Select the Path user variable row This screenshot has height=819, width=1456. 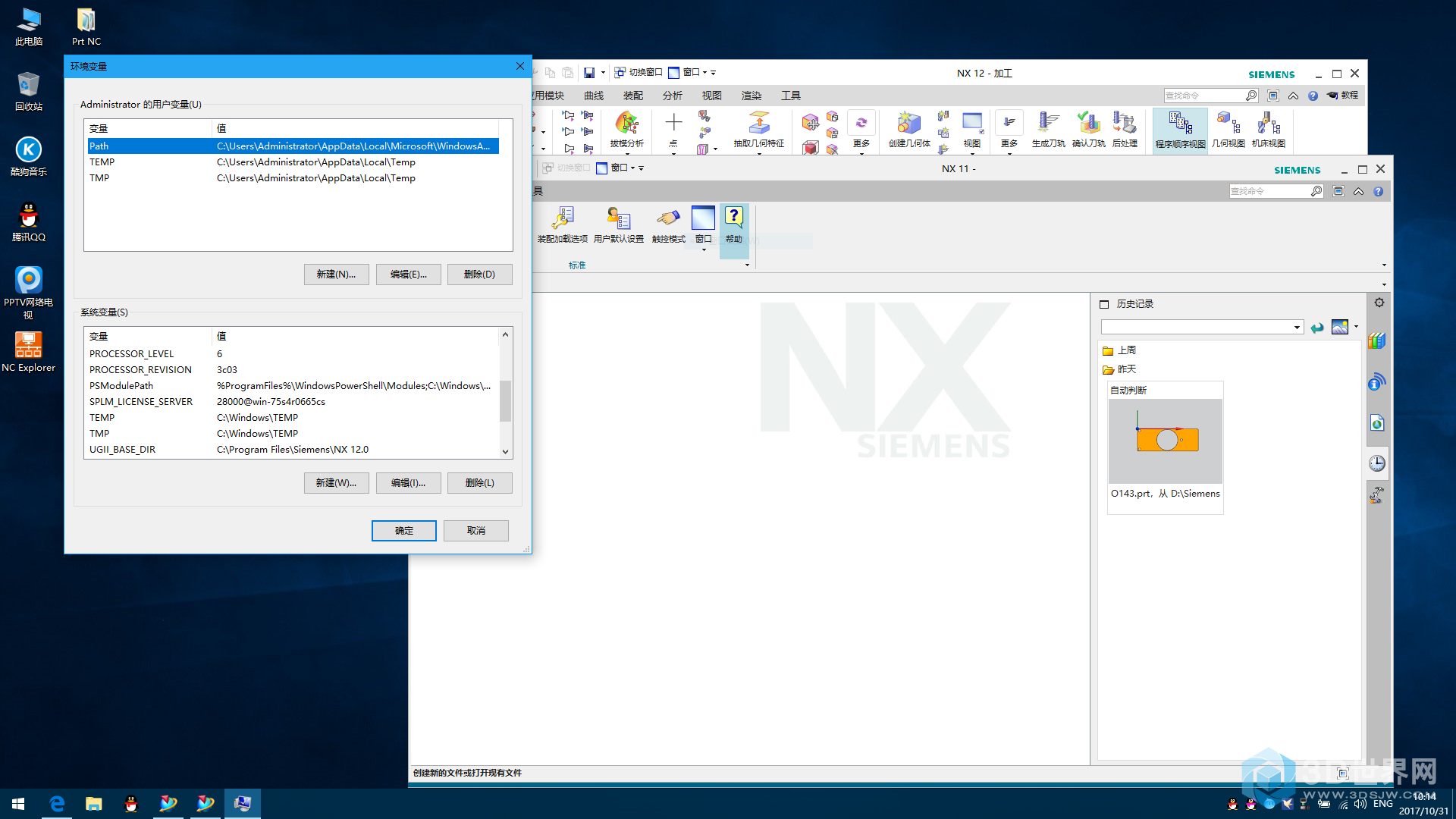point(293,146)
